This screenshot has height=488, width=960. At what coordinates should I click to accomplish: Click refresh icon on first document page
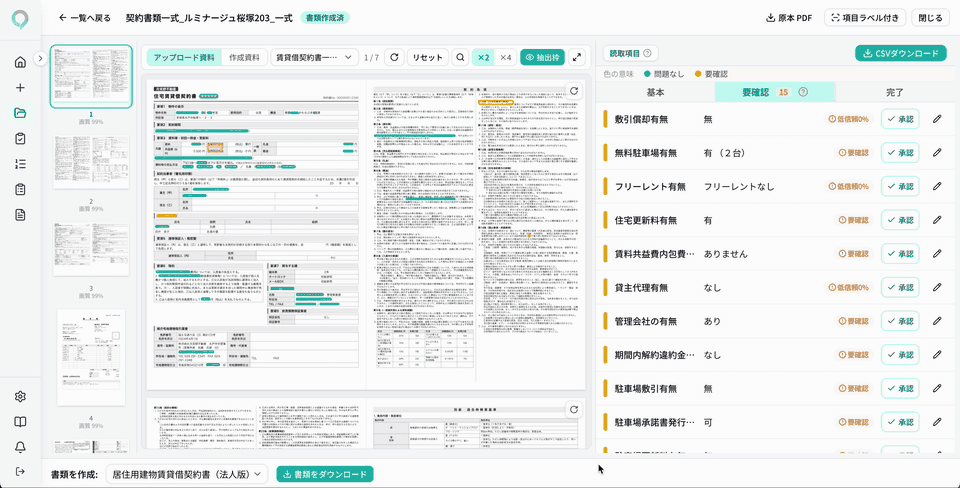tap(574, 91)
